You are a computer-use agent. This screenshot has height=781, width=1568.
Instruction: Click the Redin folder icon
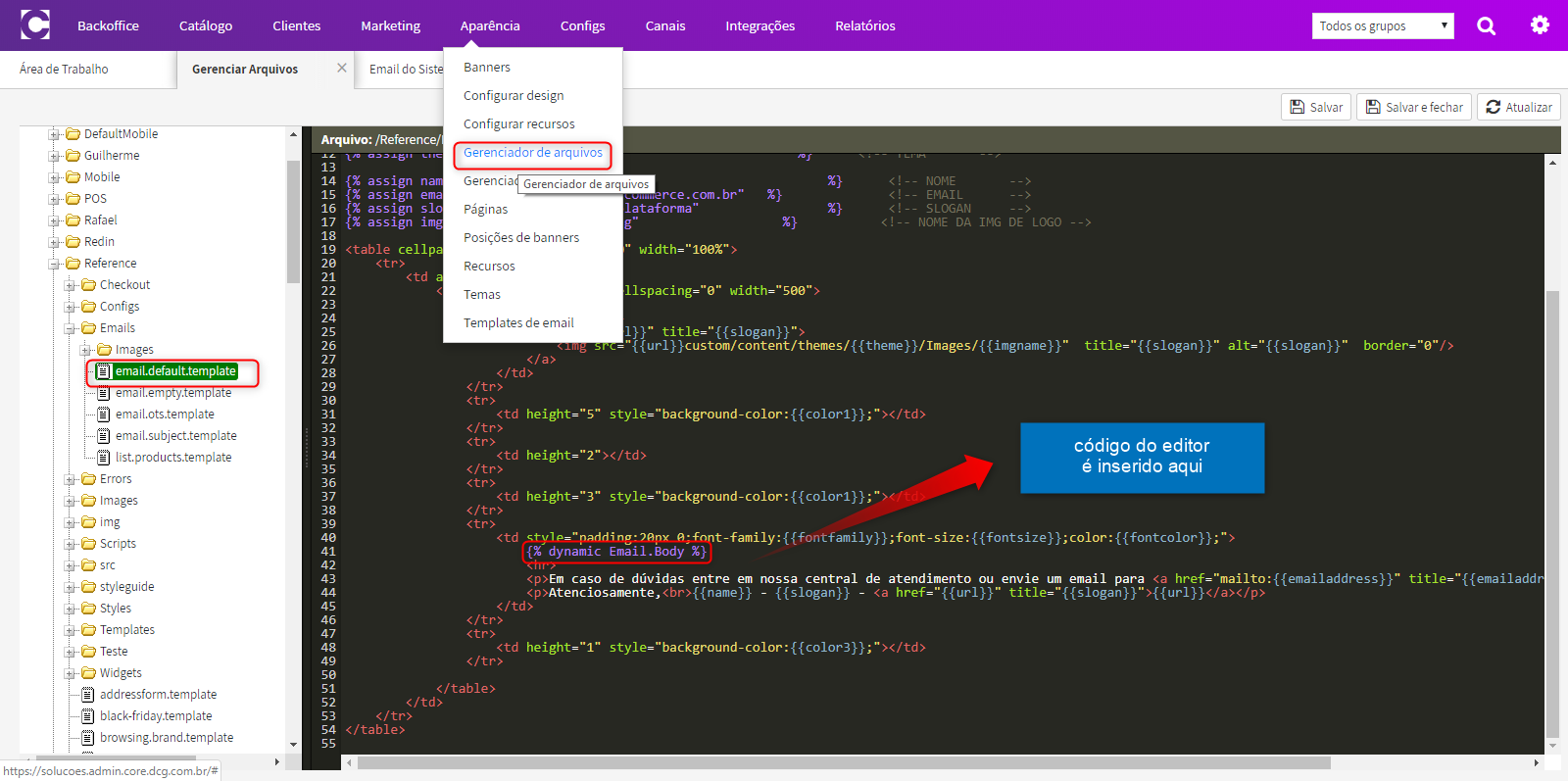tap(73, 242)
